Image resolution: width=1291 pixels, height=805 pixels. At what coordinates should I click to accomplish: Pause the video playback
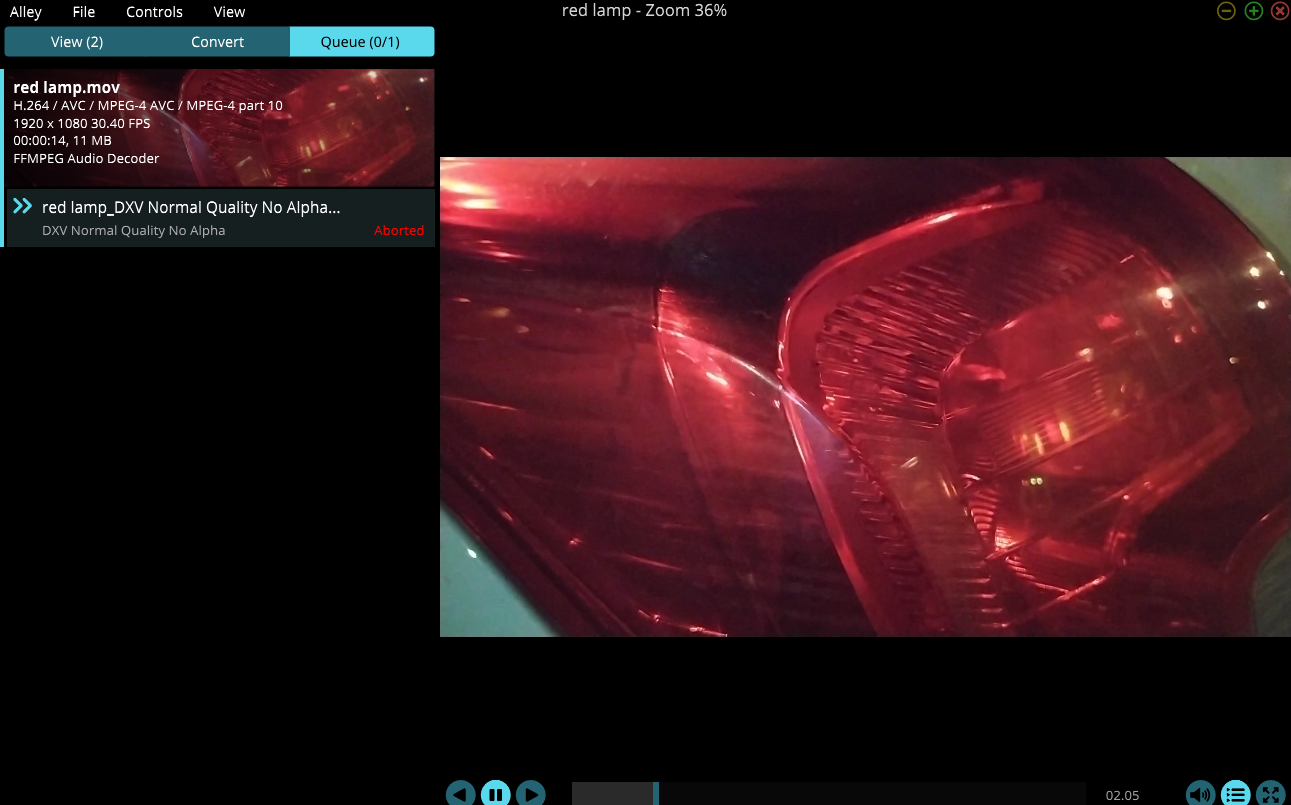(495, 794)
